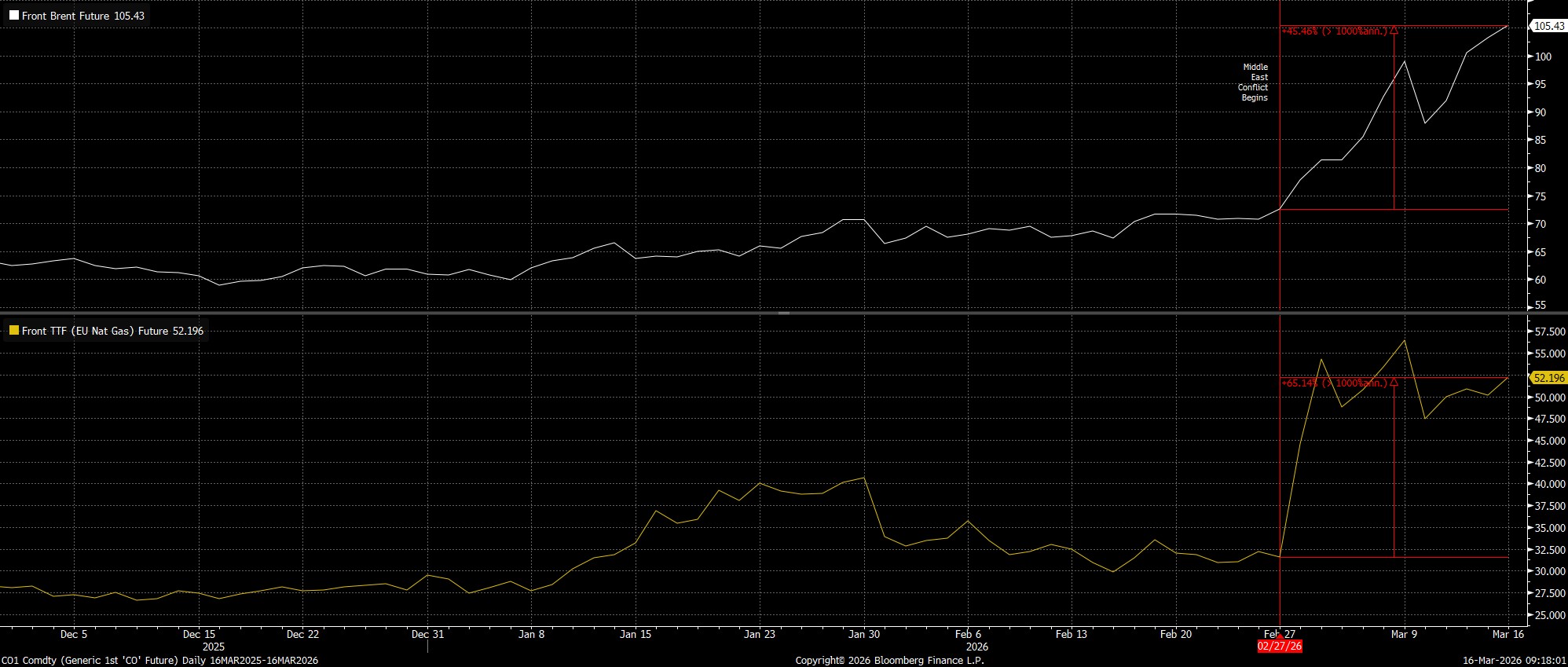
Task: Click the CO1 Comdty chart description footer
Action: click(159, 661)
